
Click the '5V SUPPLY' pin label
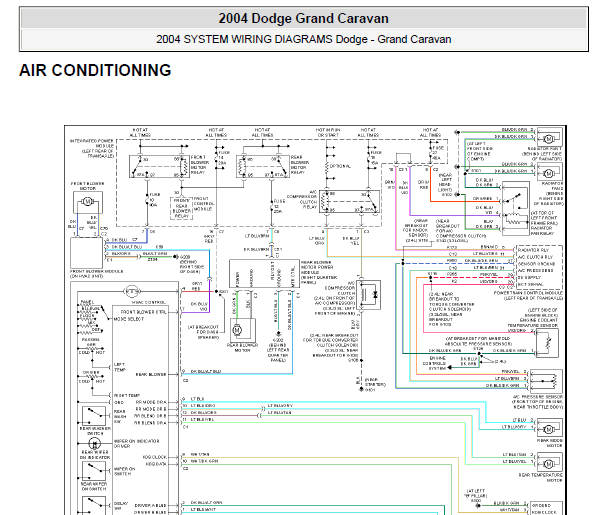pyautogui.click(x=529, y=277)
